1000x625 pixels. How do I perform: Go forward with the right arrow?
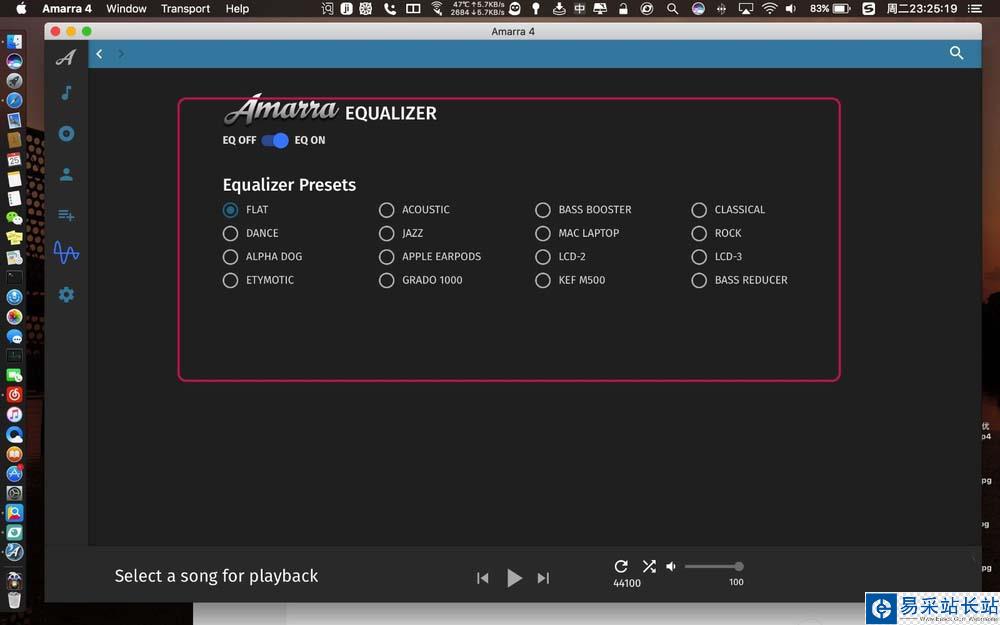tap(121, 54)
